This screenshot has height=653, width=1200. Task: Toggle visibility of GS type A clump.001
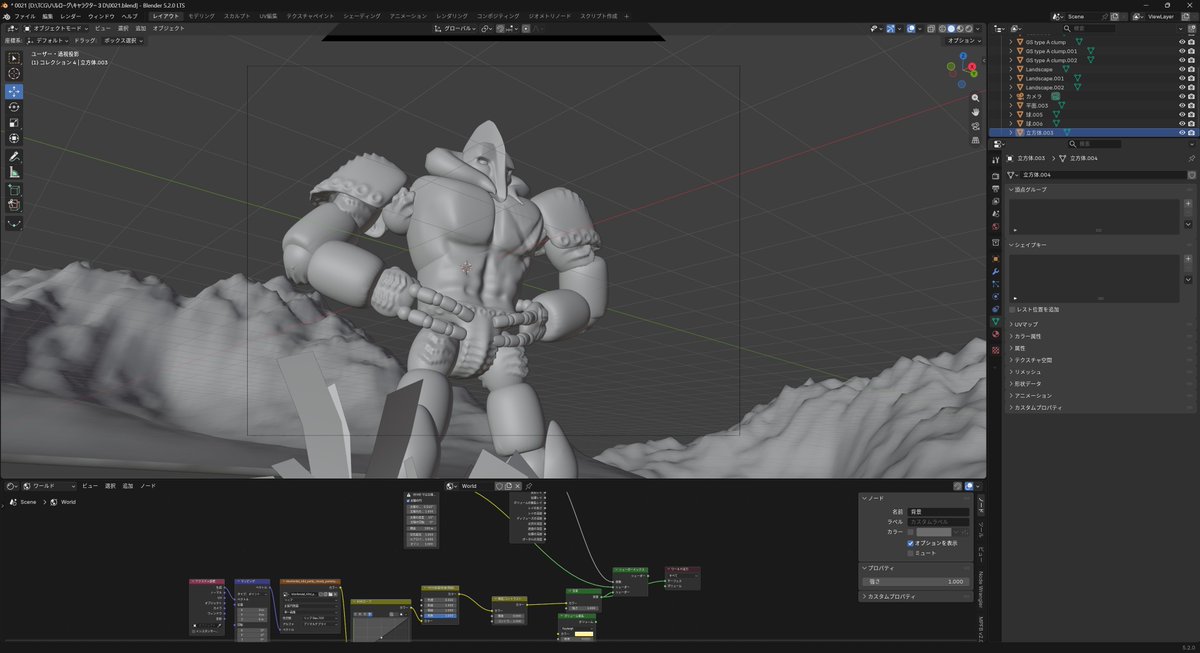tap(1181, 51)
